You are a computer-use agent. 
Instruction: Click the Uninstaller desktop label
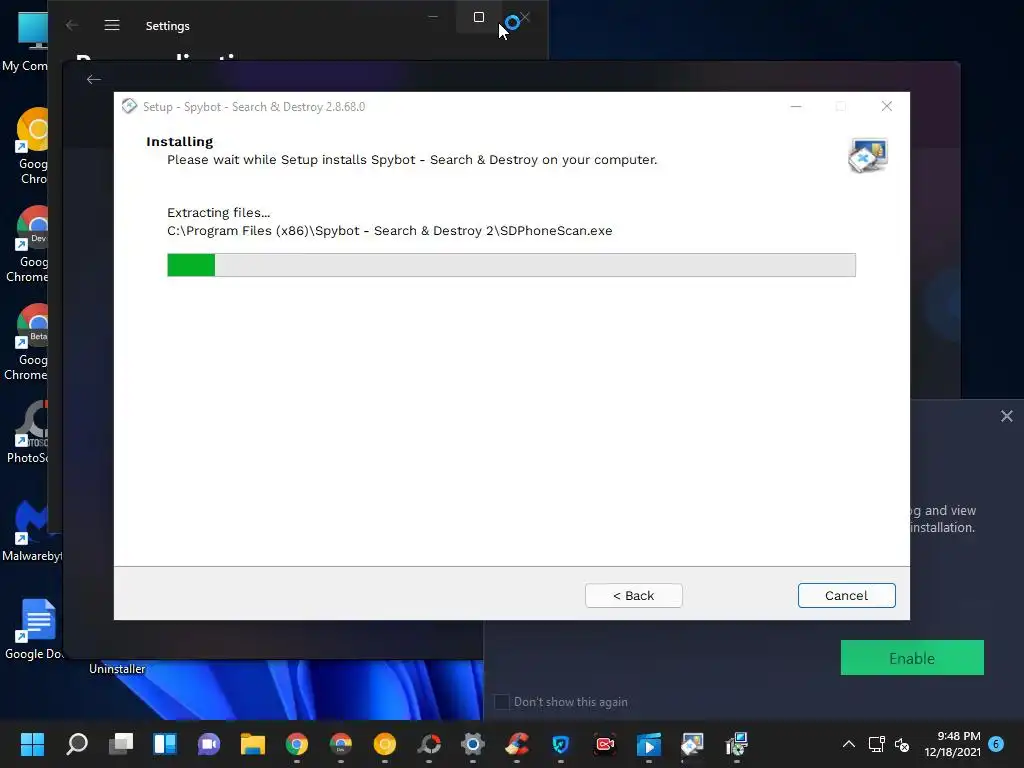(117, 669)
